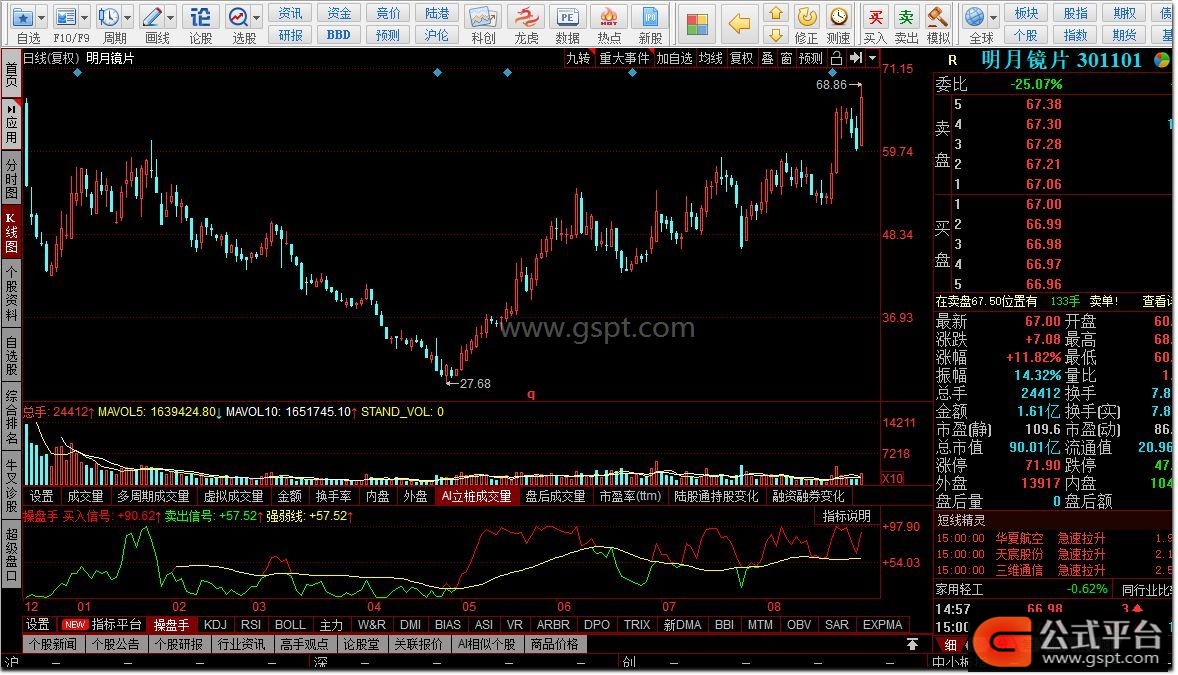Click the 陆港 toolbar button
The width and height of the screenshot is (1178, 675).
(x=436, y=13)
